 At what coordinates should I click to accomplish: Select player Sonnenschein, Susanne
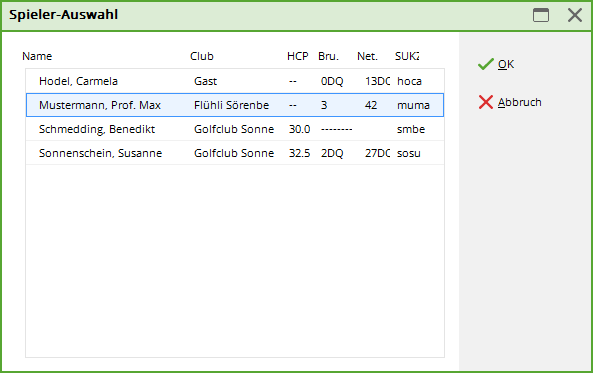click(x=234, y=153)
